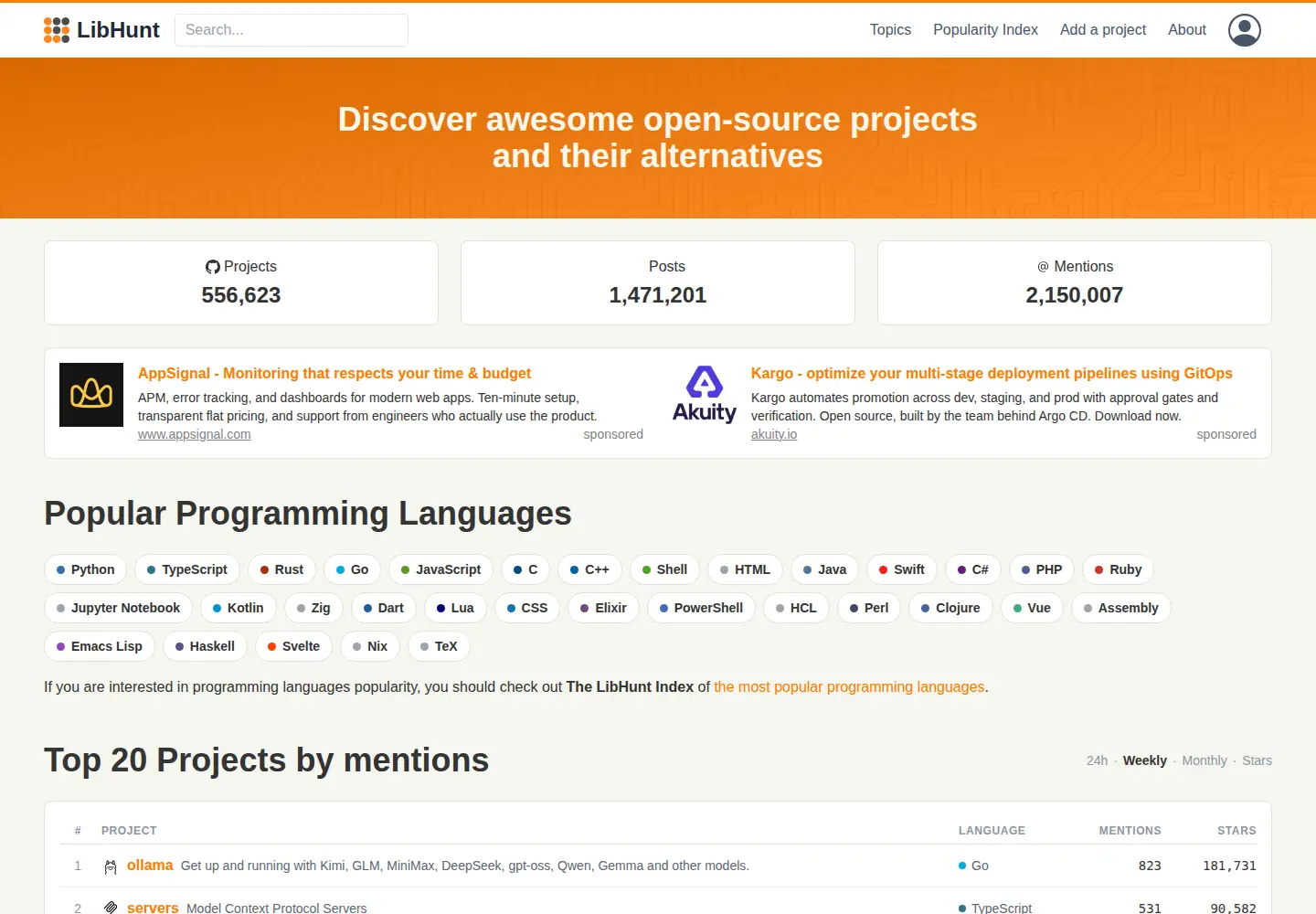The height and width of the screenshot is (914, 1316).
Task: Pick the JavaScript language tag
Action: [x=440, y=569]
